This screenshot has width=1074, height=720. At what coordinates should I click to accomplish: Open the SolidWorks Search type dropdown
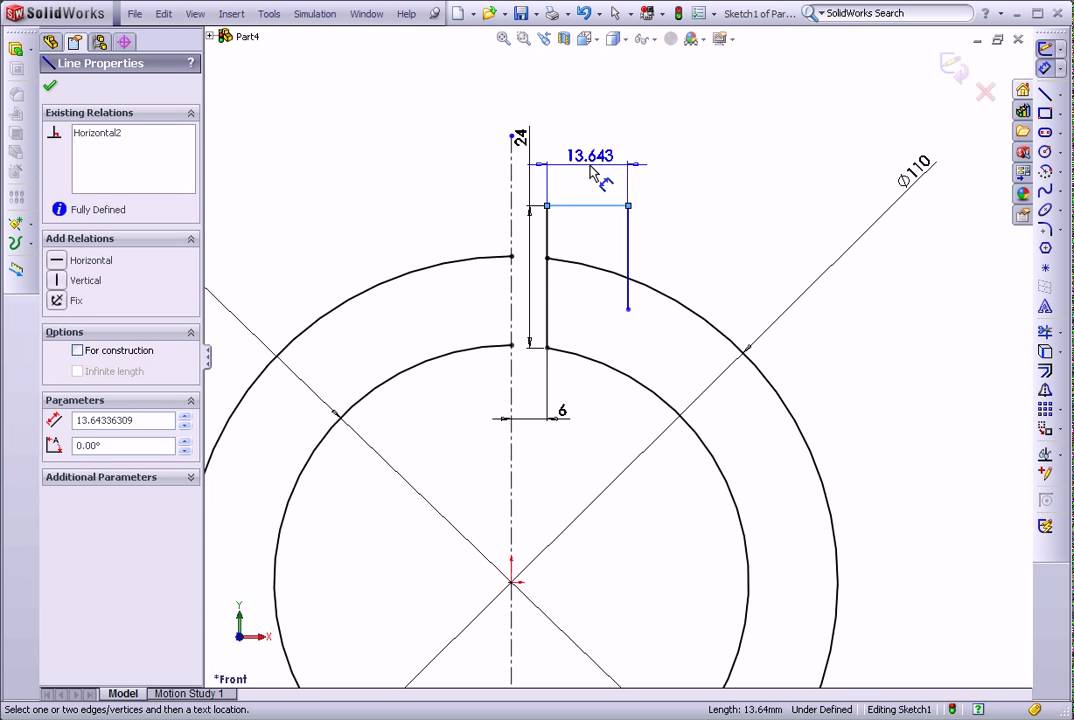click(822, 13)
